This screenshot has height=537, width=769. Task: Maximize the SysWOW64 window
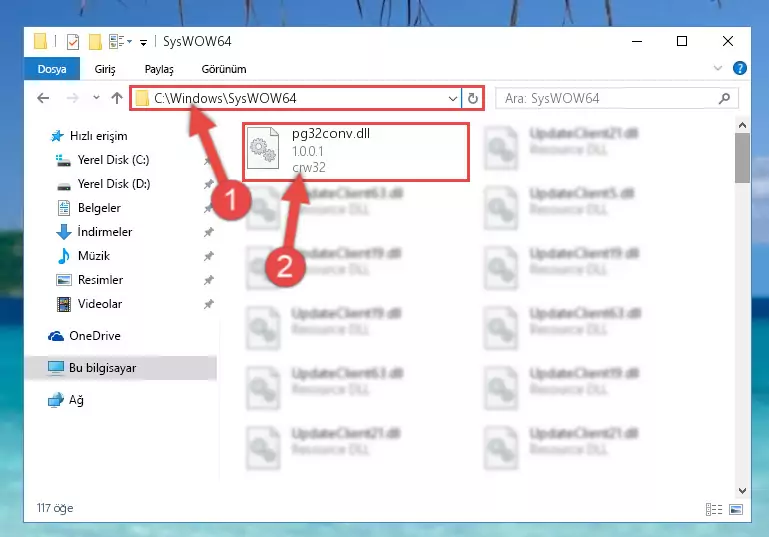(682, 42)
